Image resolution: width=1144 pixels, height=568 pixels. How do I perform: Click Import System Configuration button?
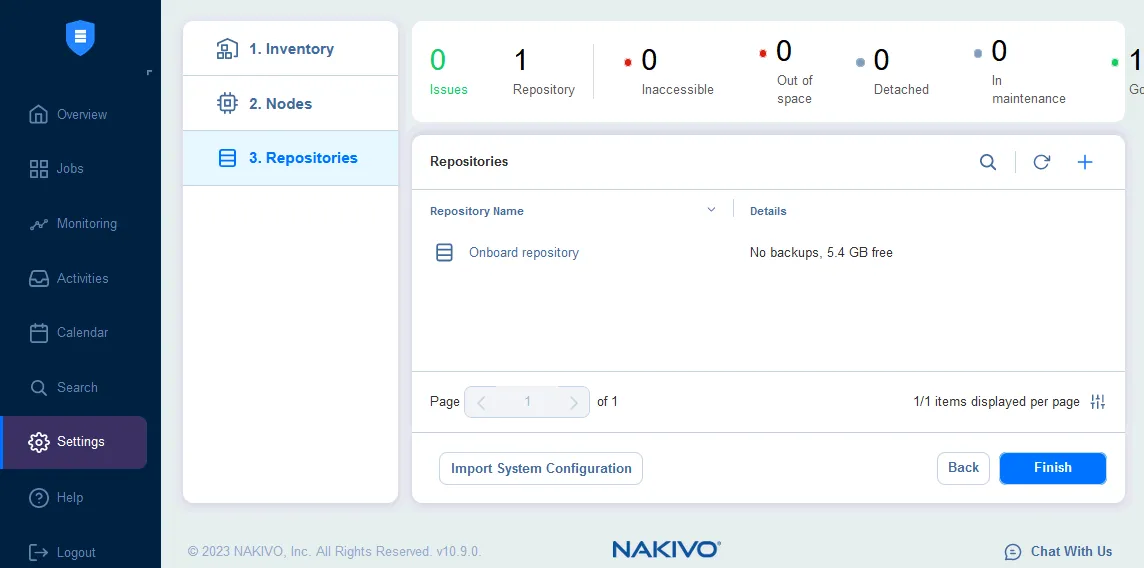(541, 468)
